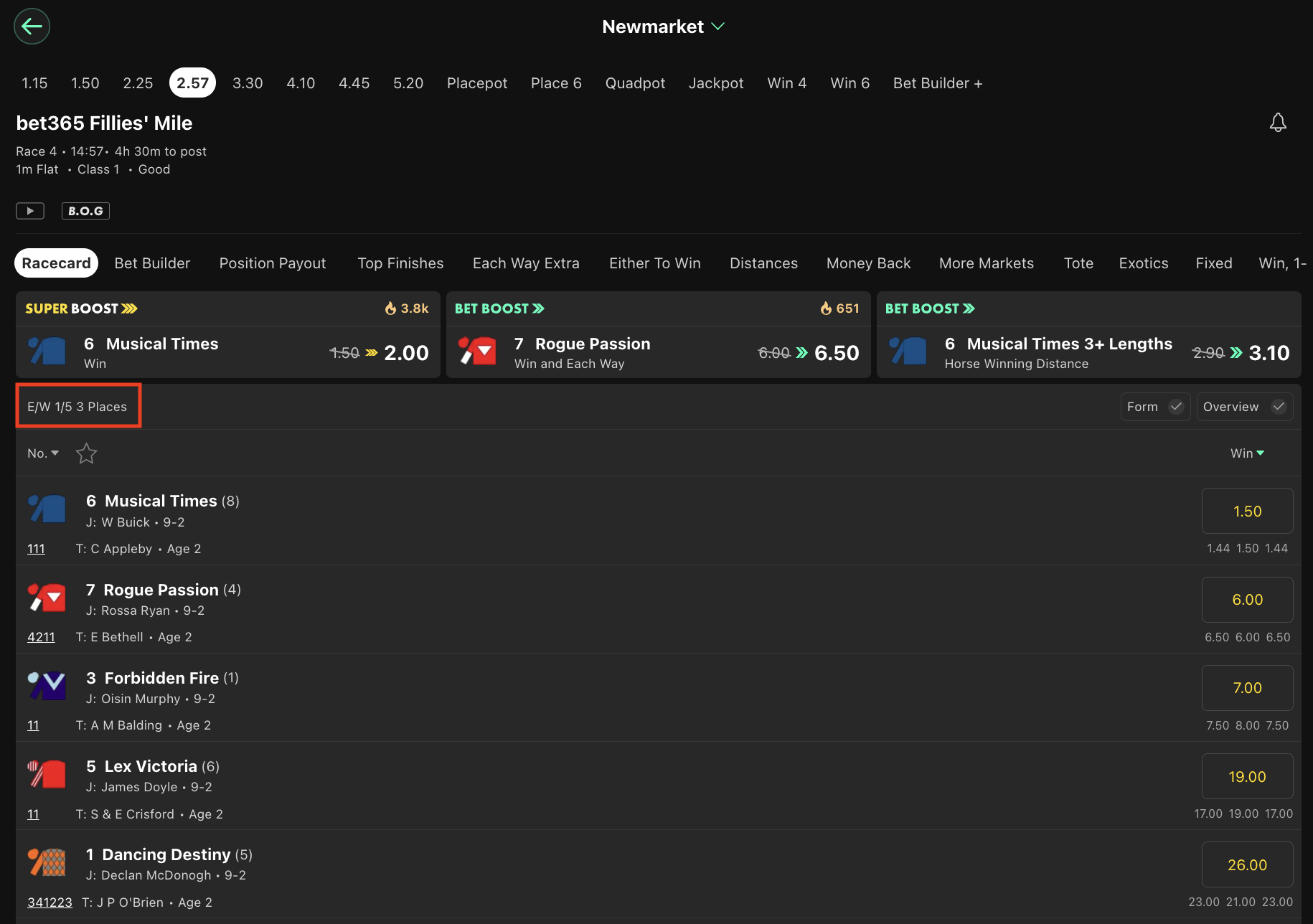
Task: Open the live stream play icon
Action: pyautogui.click(x=30, y=211)
